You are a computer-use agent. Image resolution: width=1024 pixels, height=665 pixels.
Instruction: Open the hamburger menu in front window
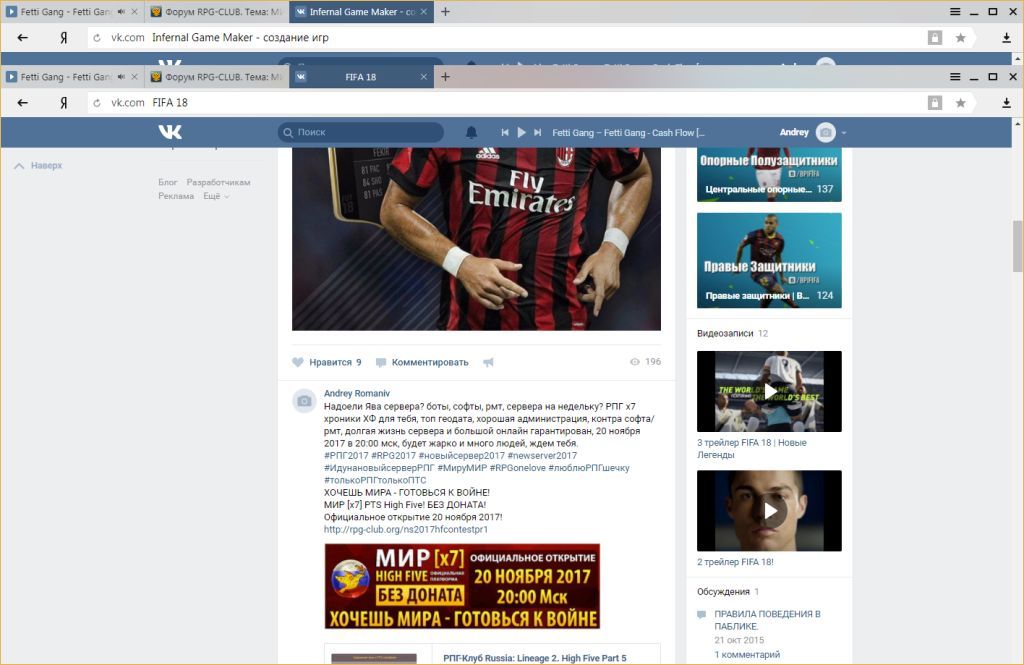[x=955, y=76]
